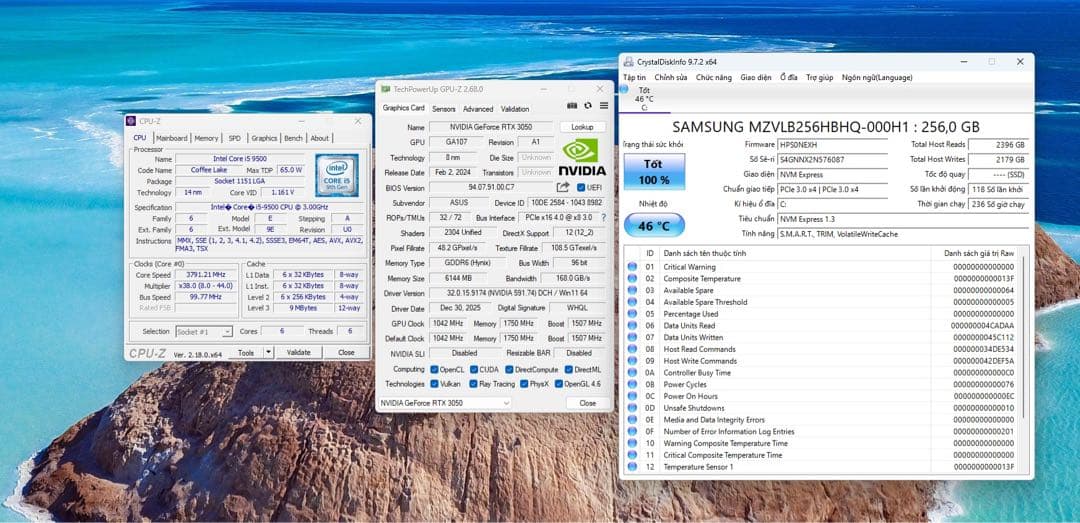Image resolution: width=1080 pixels, height=523 pixels.
Task: Switch to the Memory tab in CPU-Z
Action: click(206, 138)
